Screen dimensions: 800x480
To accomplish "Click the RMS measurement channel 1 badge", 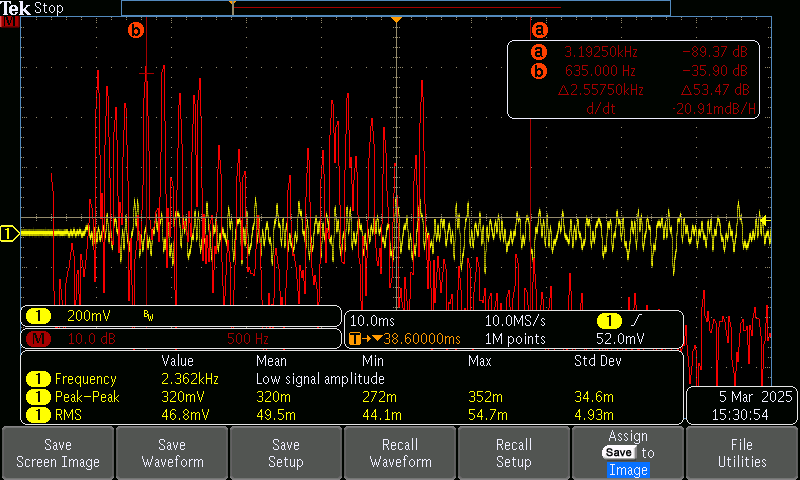I will click(x=38, y=415).
